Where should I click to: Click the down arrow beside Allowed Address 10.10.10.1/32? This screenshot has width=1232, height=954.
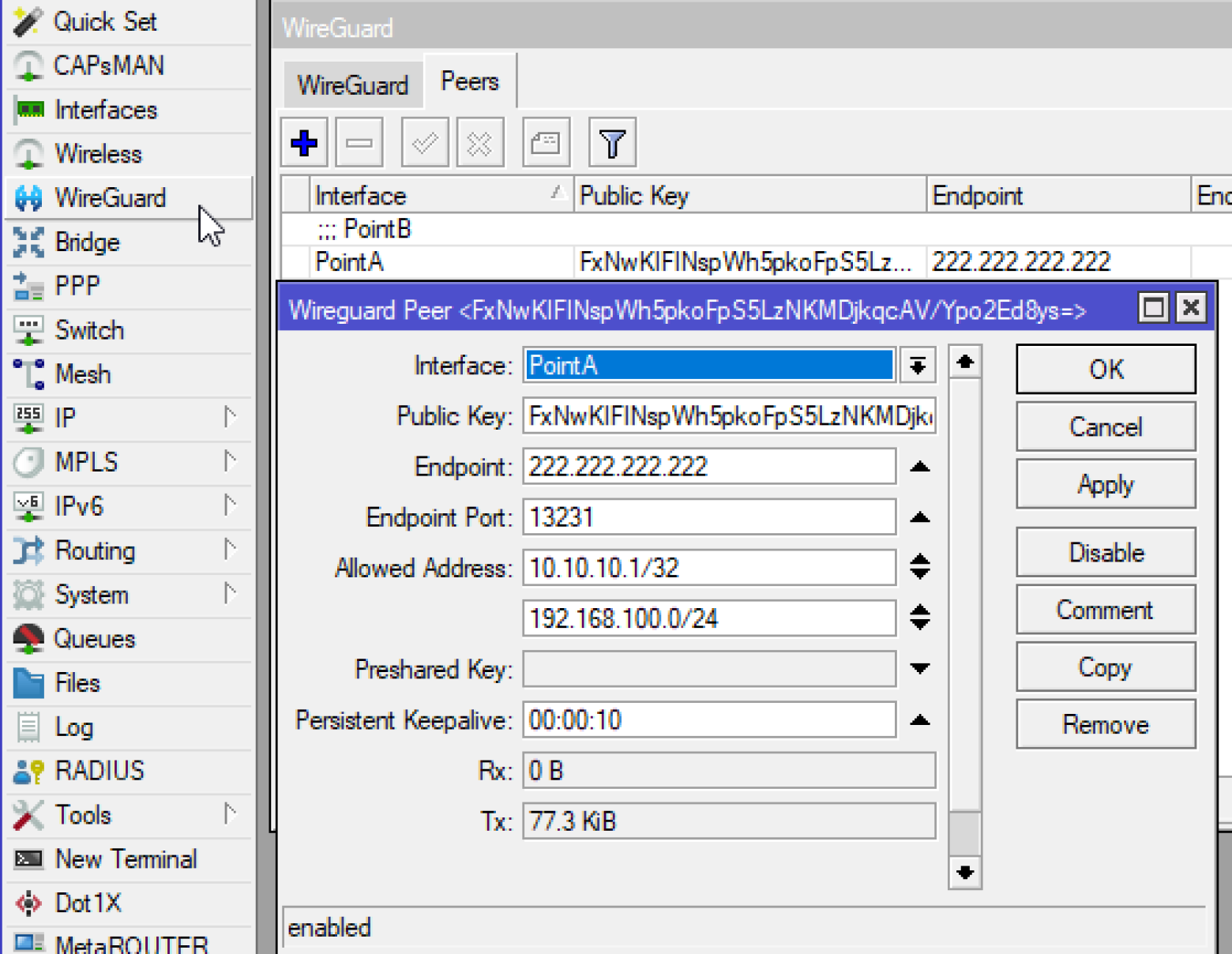(x=920, y=574)
